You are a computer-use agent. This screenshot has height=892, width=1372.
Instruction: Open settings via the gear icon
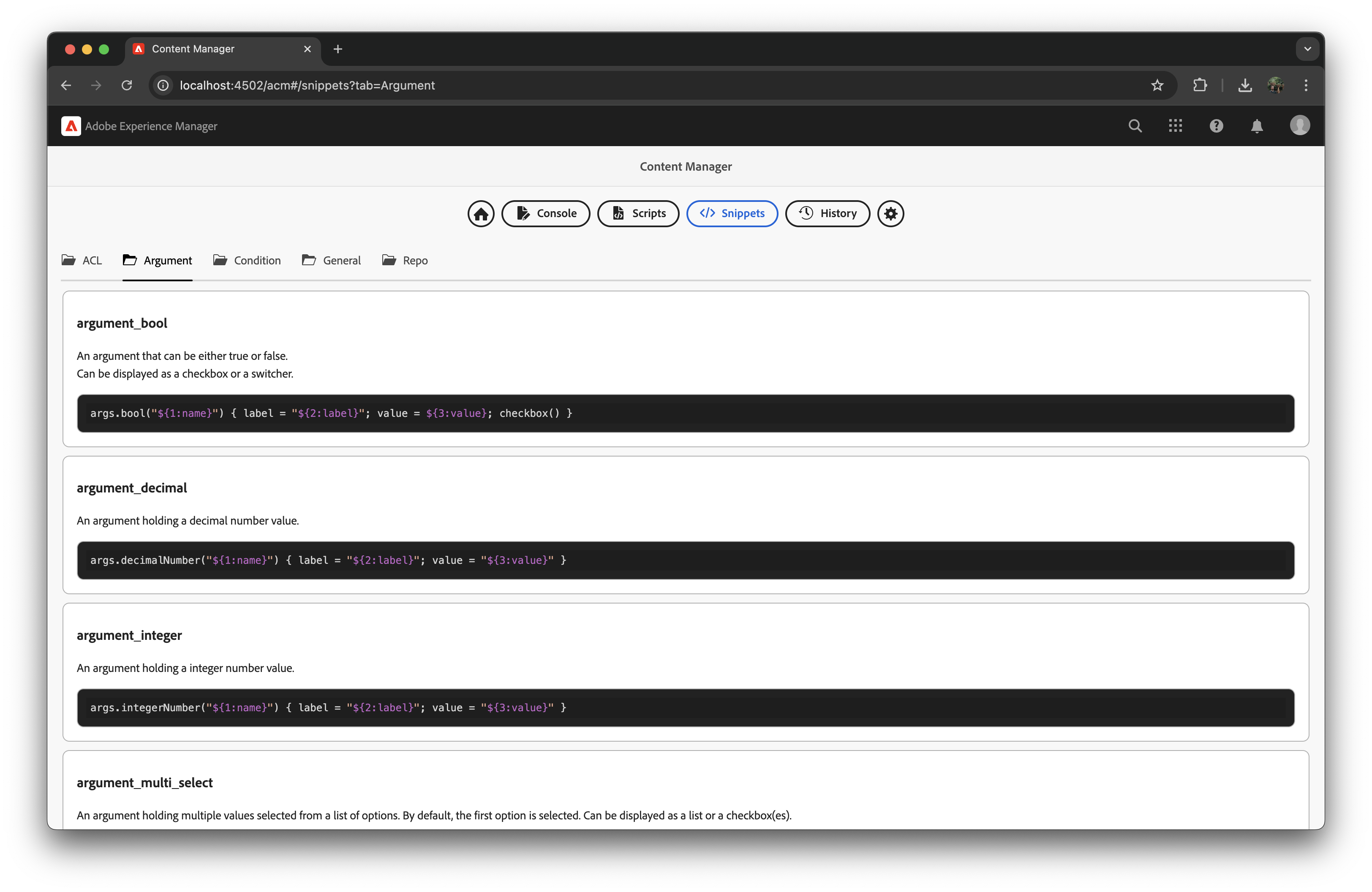(x=890, y=214)
